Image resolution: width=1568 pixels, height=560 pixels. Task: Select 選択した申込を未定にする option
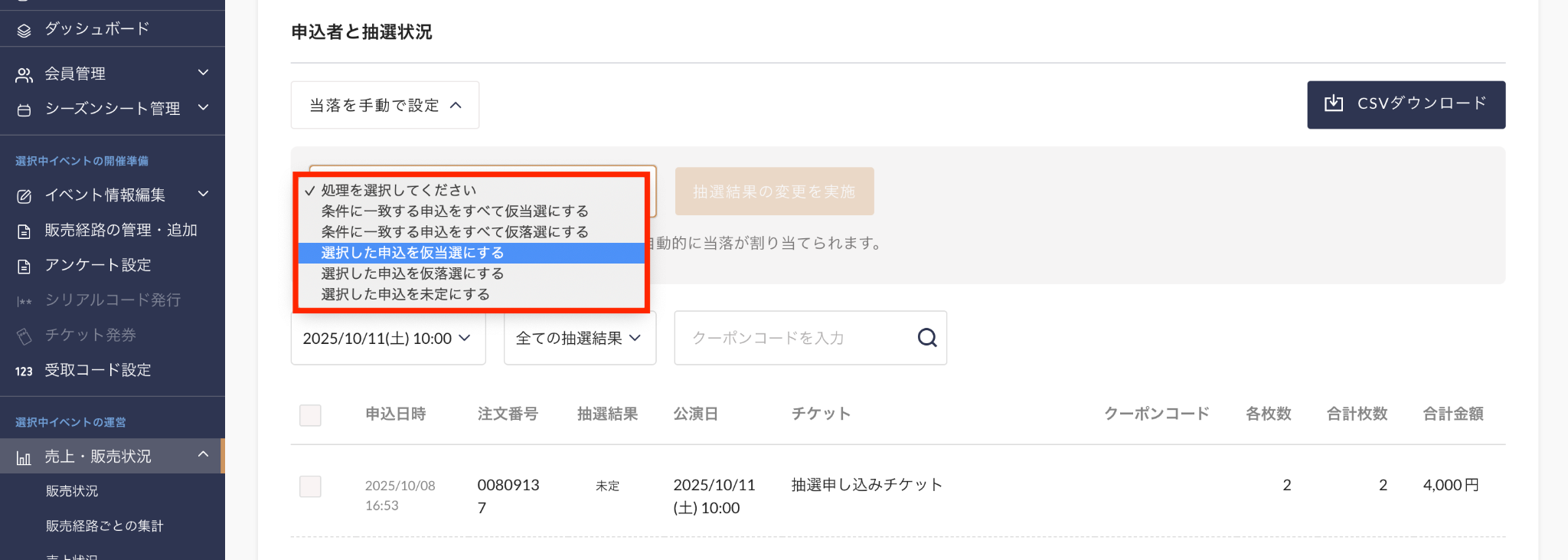tap(405, 294)
